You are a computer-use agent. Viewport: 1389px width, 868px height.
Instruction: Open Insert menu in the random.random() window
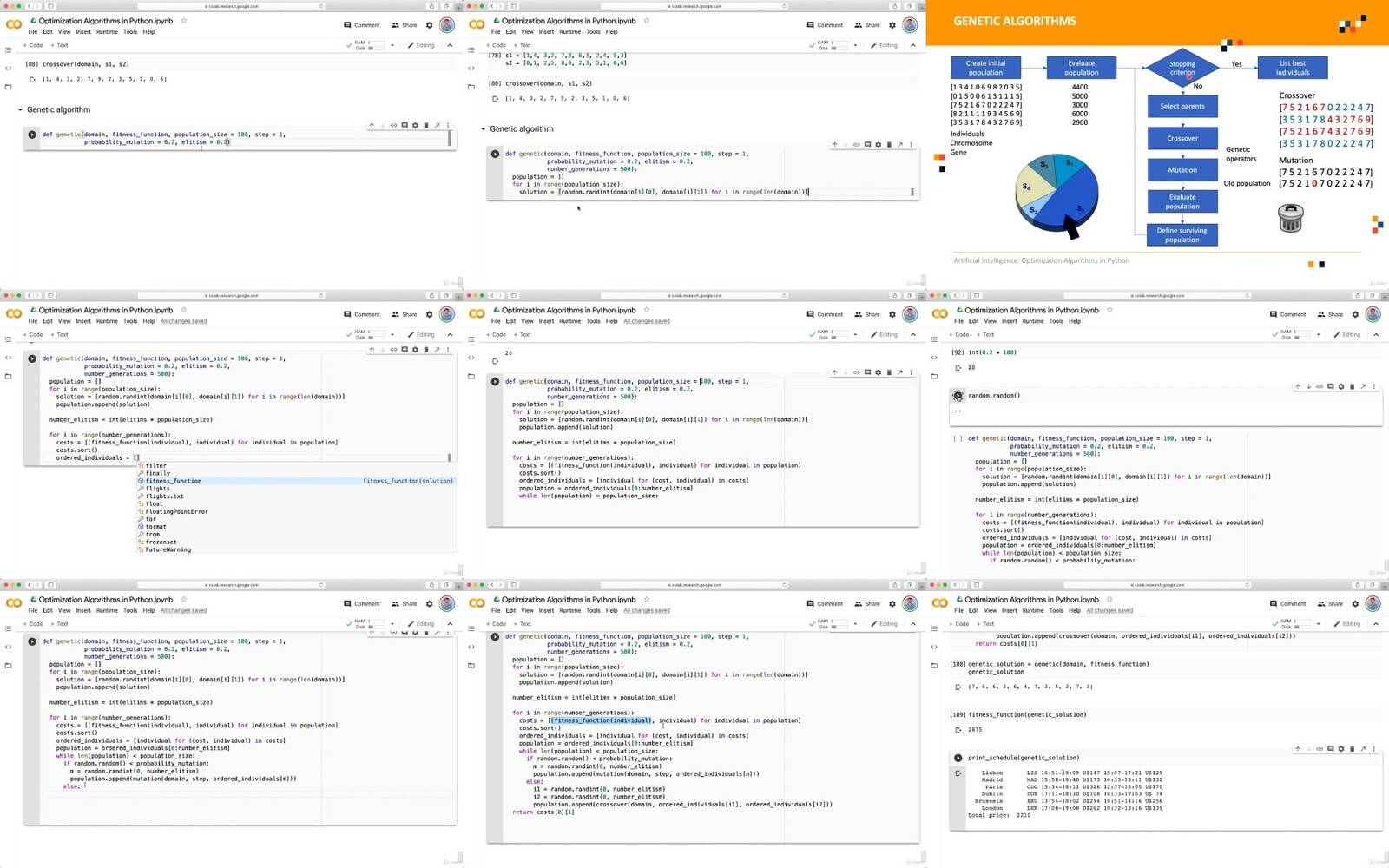1009,321
